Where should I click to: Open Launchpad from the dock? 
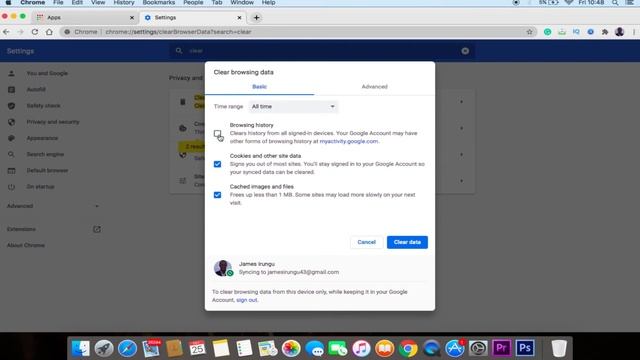pos(104,348)
